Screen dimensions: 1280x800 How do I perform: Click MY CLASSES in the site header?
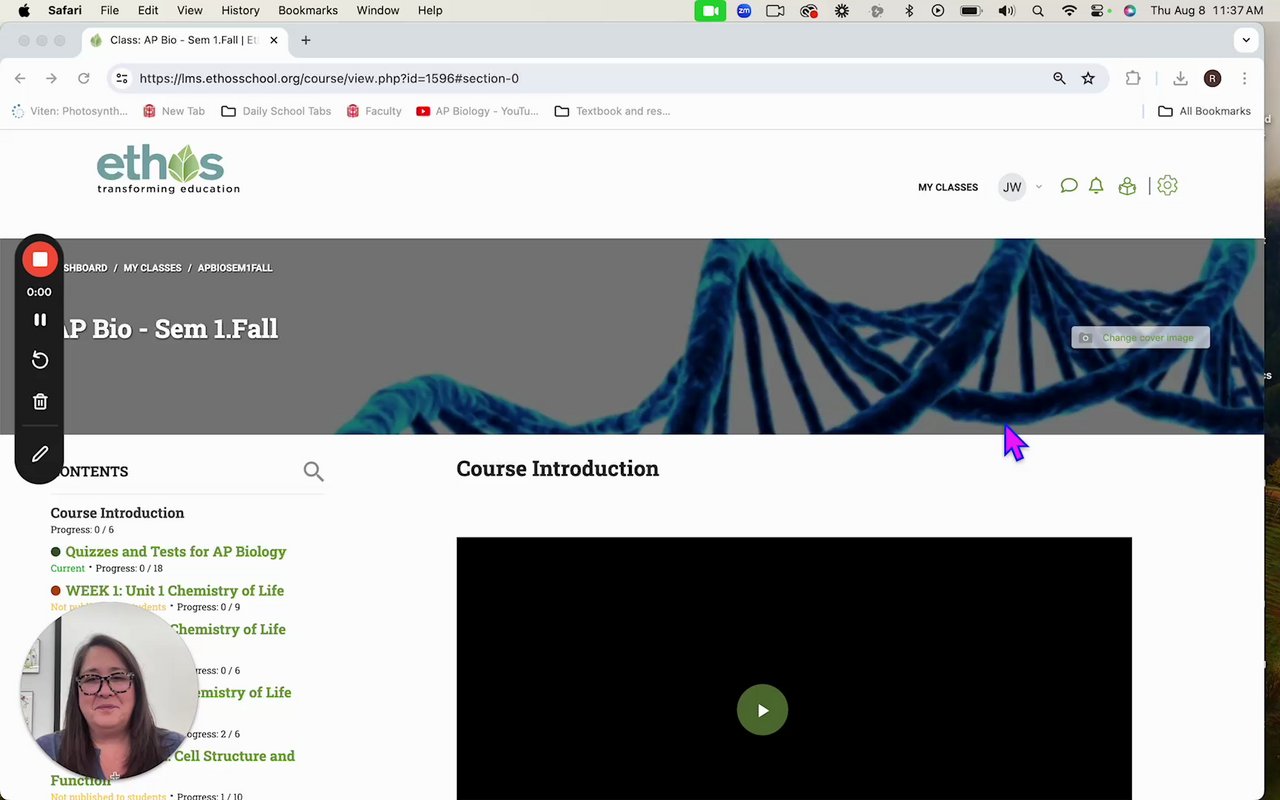point(948,187)
